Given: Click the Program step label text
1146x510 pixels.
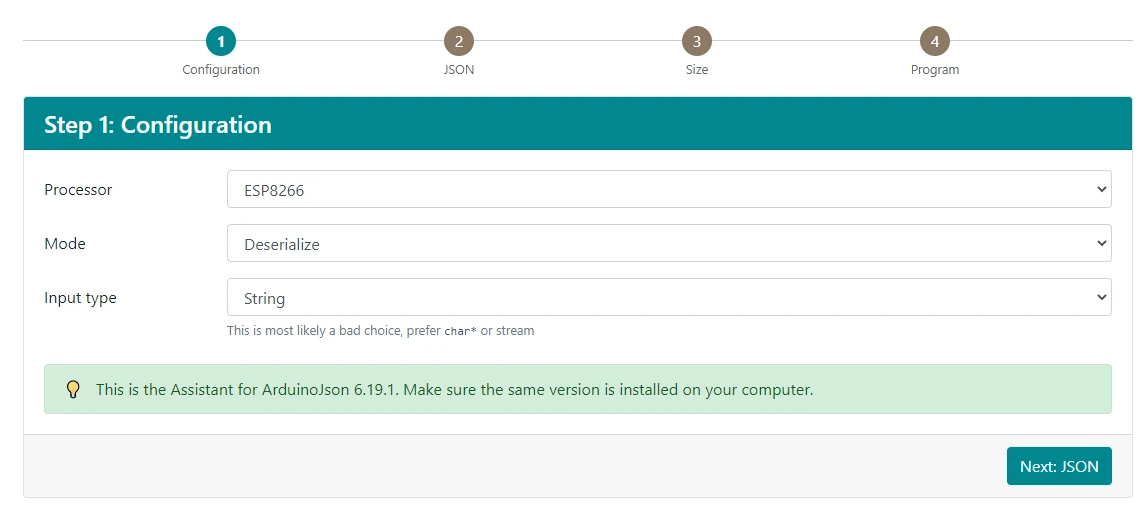Looking at the screenshot, I should coord(935,70).
